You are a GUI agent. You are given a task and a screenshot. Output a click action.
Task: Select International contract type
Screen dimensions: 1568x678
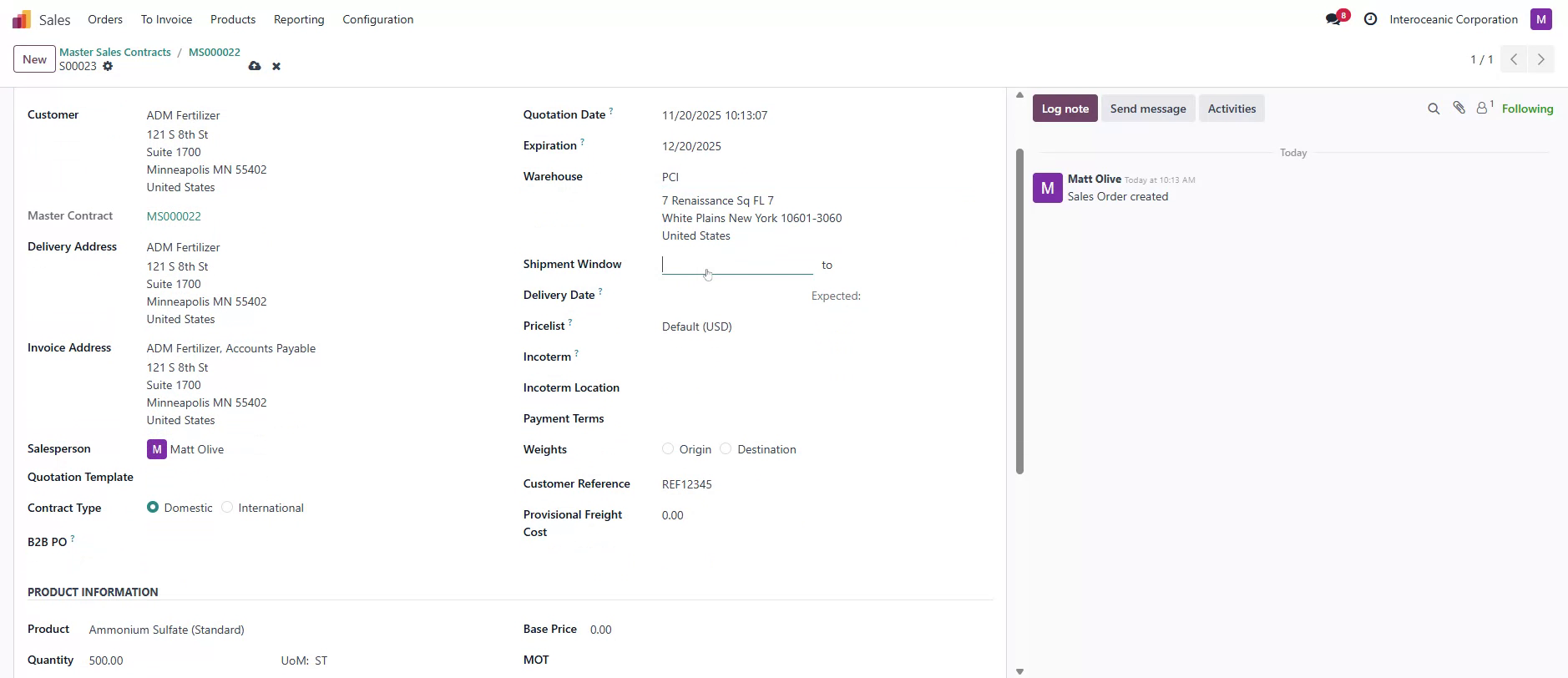(x=227, y=507)
